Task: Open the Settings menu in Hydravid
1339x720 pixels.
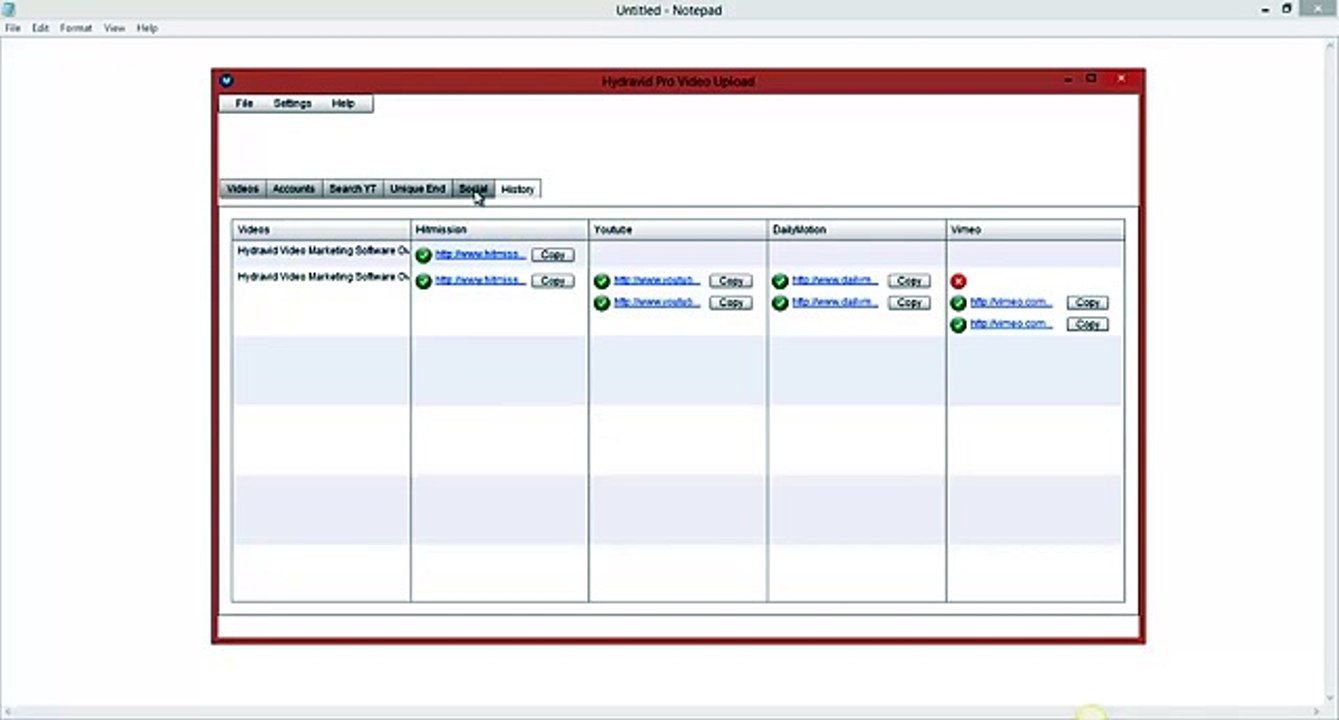Action: coord(293,103)
